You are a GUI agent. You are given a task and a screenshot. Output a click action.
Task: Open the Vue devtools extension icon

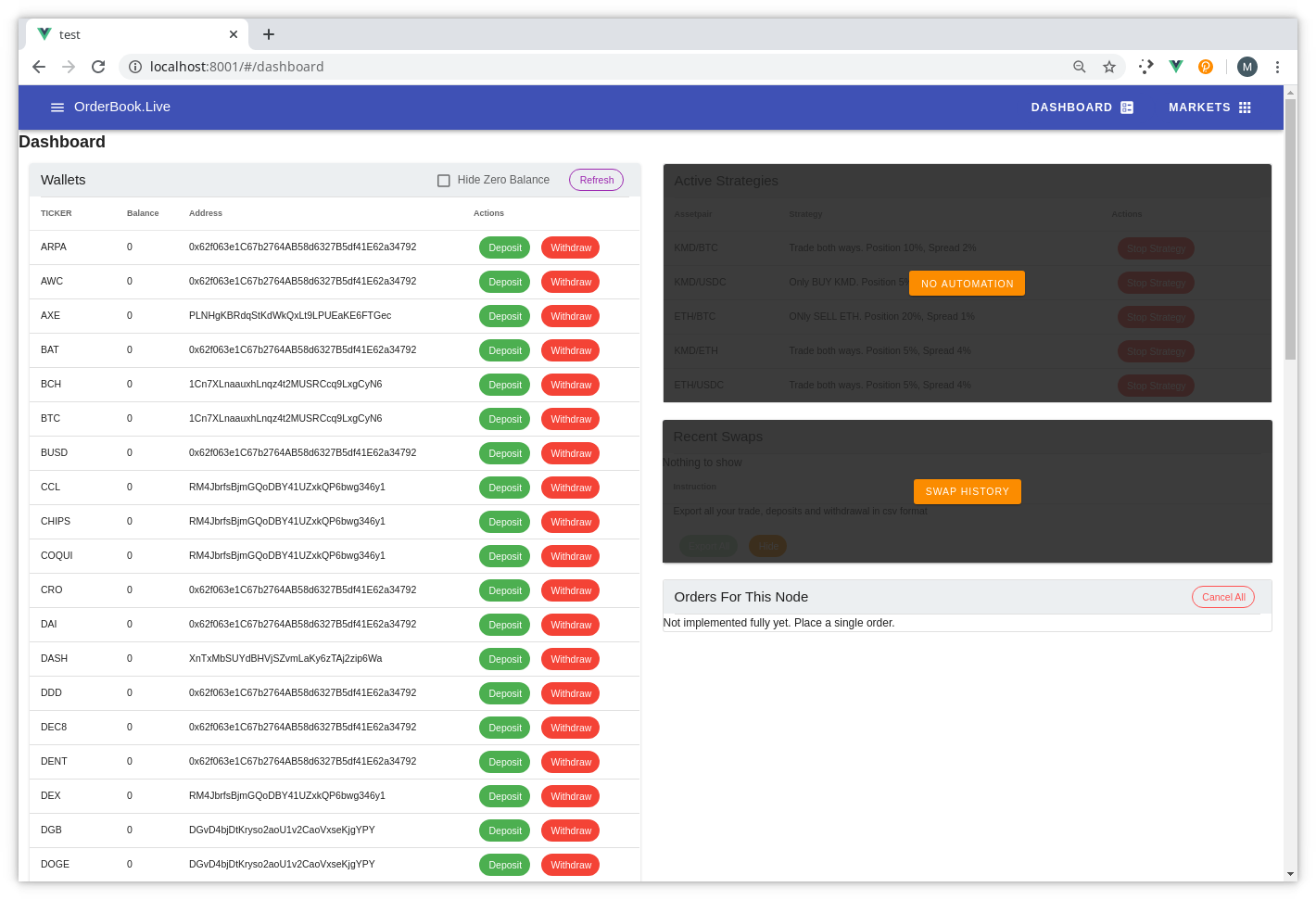pyautogui.click(x=1176, y=67)
